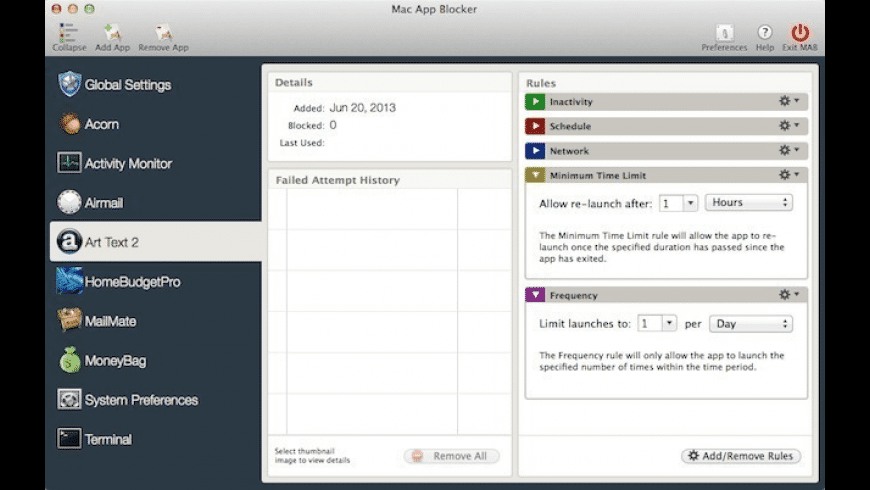Select the Art Text 2 icon
Screen dimensions: 870x490
pos(69,241)
